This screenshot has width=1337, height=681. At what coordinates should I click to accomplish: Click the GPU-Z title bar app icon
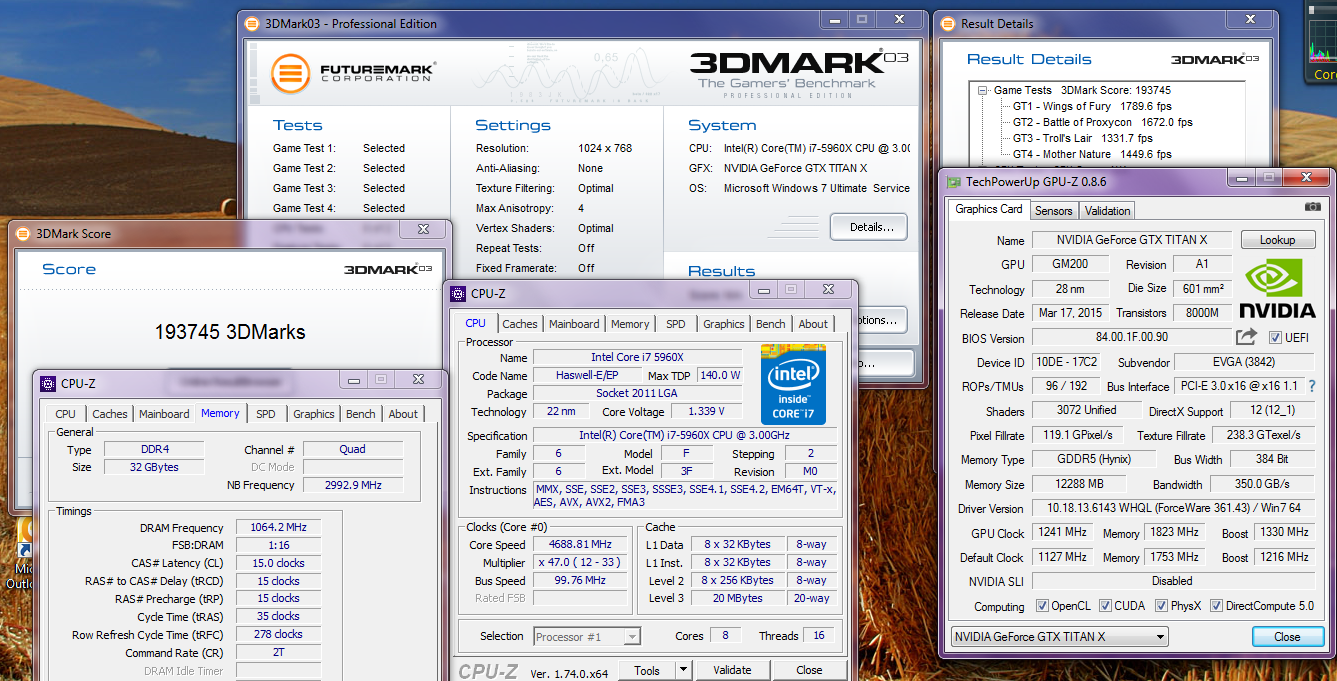tap(954, 182)
